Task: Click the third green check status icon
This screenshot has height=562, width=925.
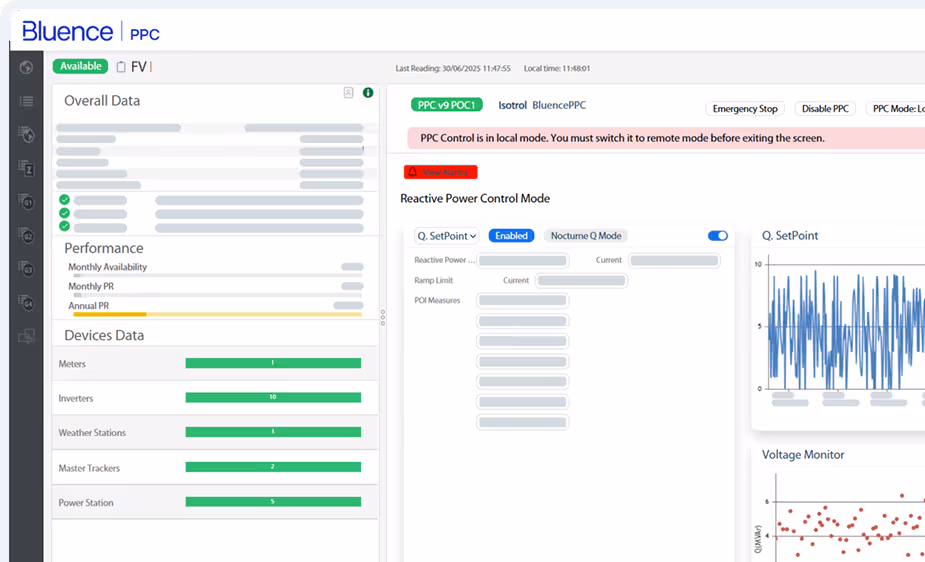Action: (x=64, y=226)
